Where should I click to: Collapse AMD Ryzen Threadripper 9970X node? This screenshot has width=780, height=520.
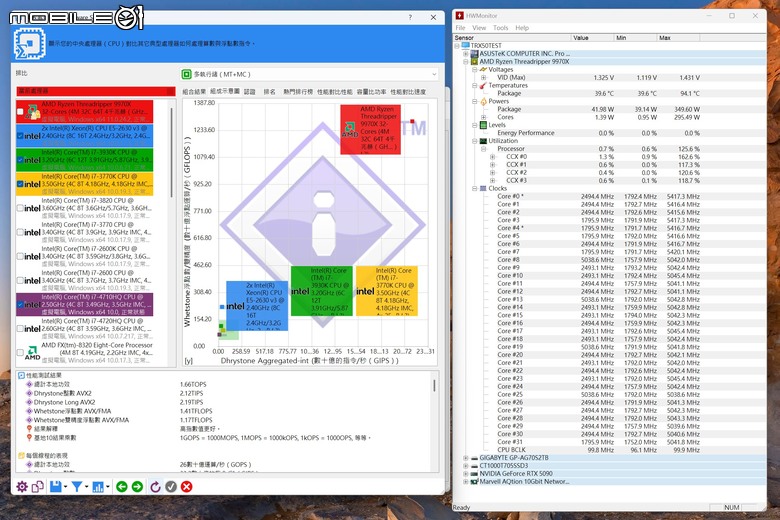[466, 62]
